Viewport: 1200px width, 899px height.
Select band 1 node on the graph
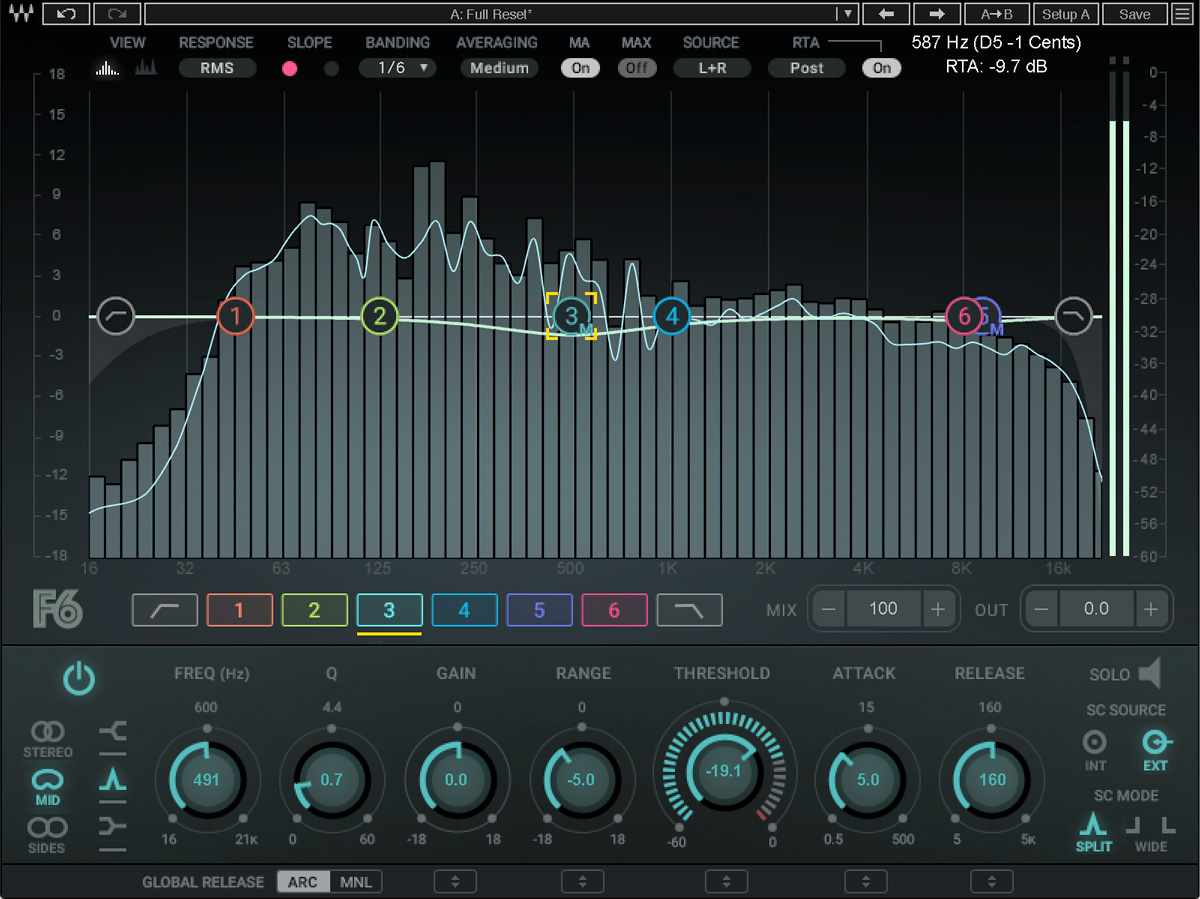236,317
